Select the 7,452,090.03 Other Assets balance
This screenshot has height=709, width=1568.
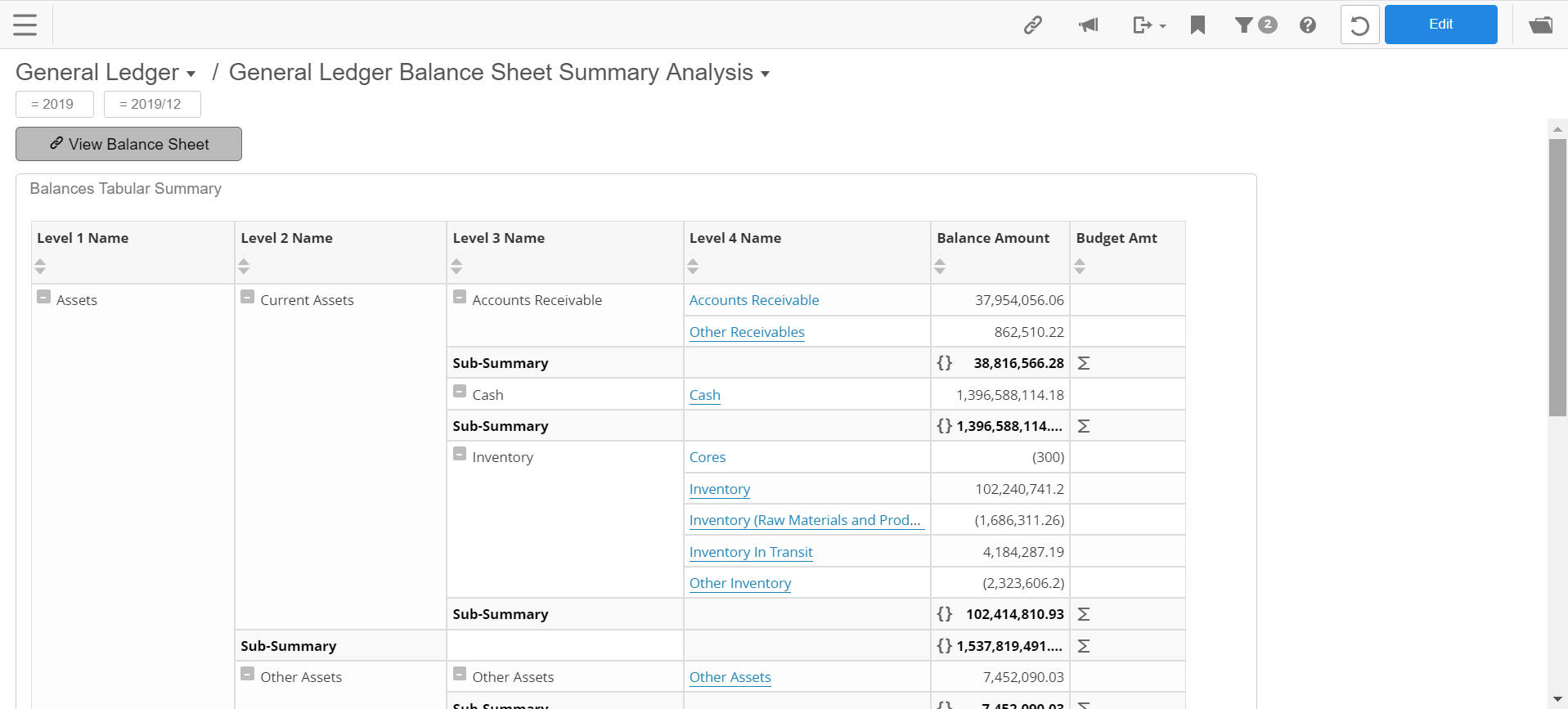pos(1000,677)
